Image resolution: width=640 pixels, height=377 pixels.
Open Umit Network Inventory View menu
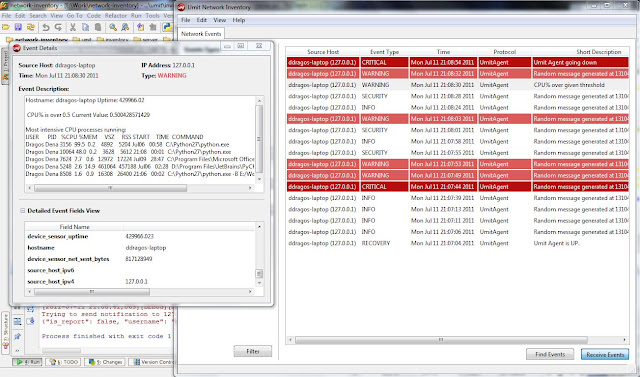point(220,20)
